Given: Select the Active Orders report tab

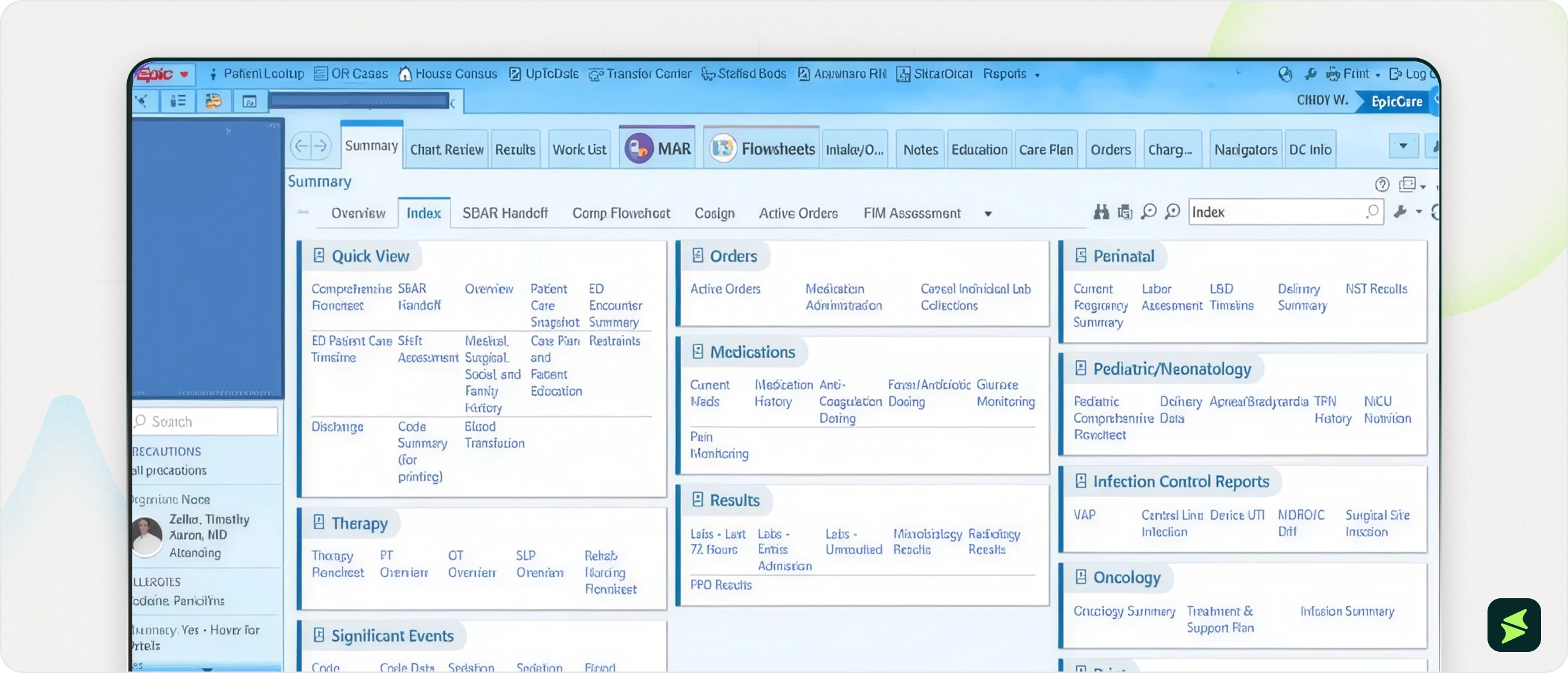Looking at the screenshot, I should (798, 213).
